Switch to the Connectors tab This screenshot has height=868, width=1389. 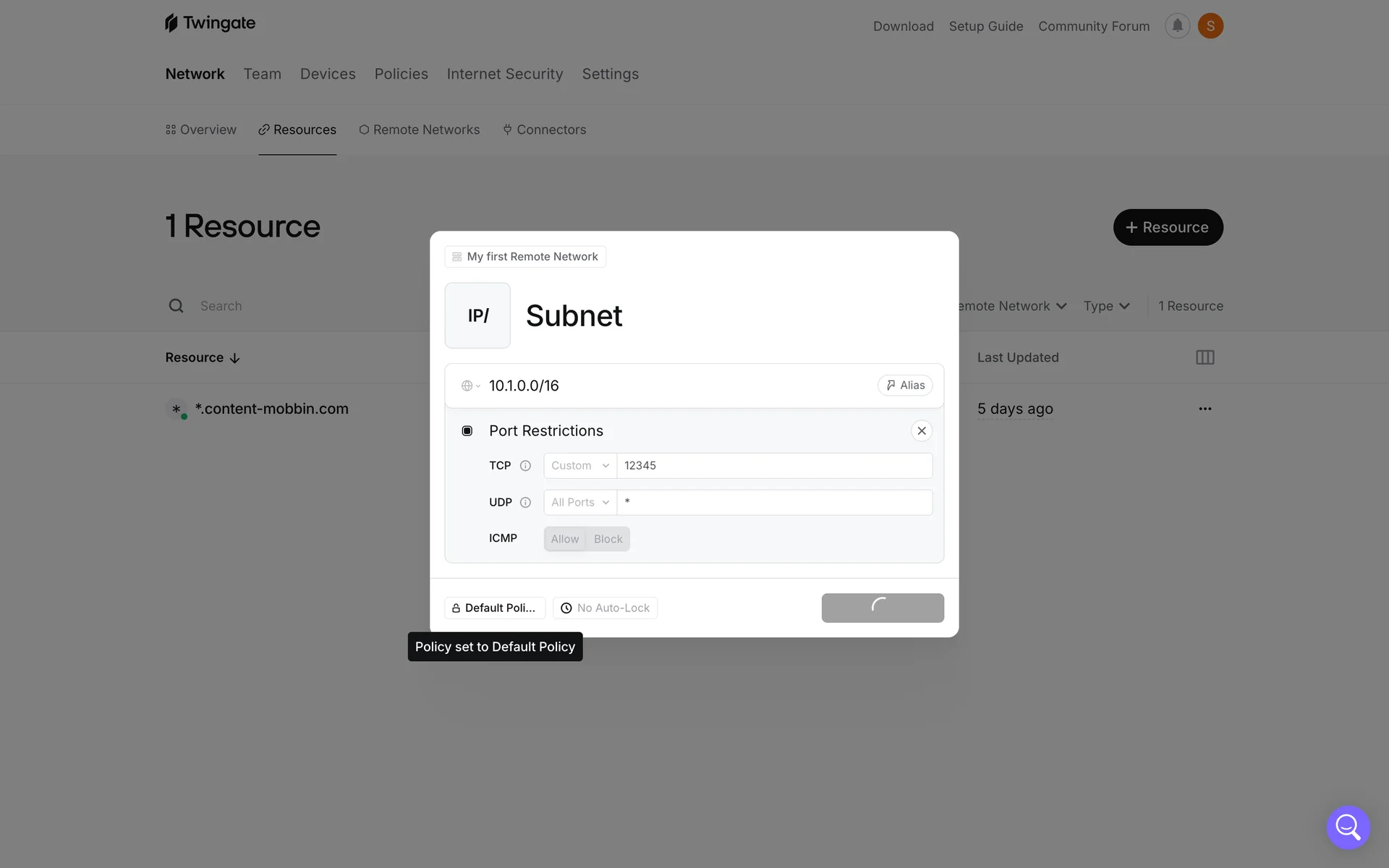tap(544, 129)
